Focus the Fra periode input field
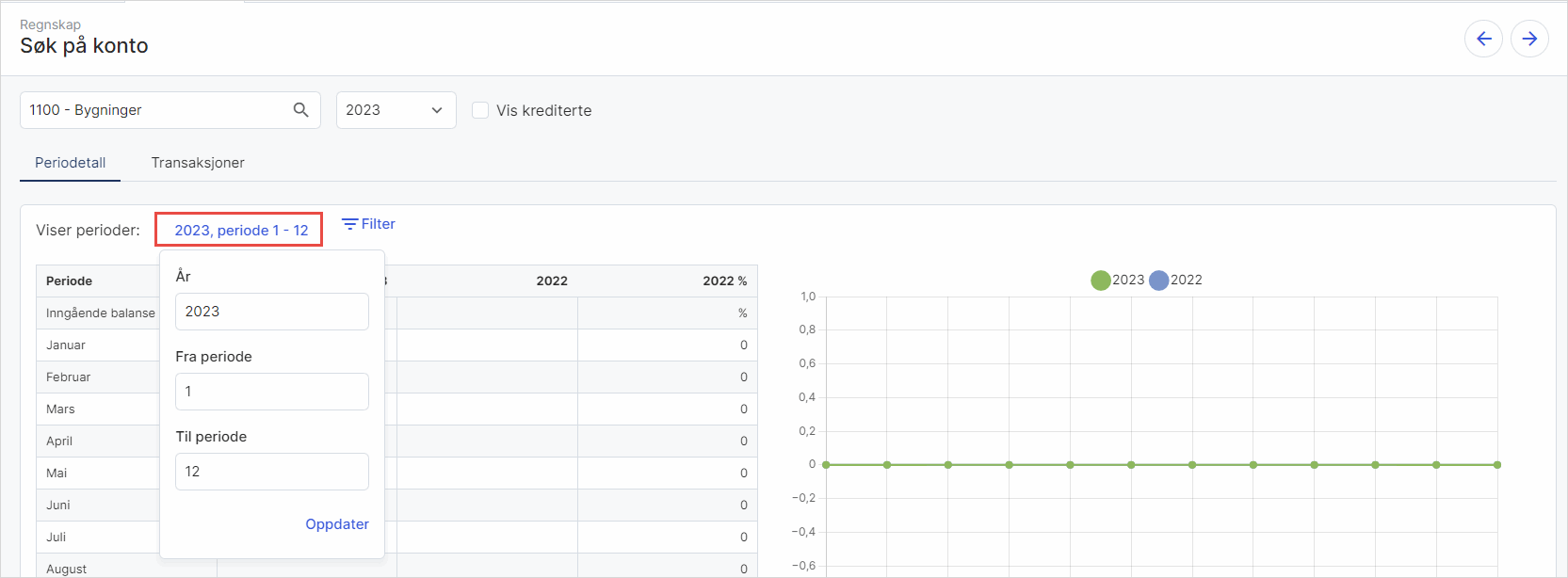 (271, 392)
